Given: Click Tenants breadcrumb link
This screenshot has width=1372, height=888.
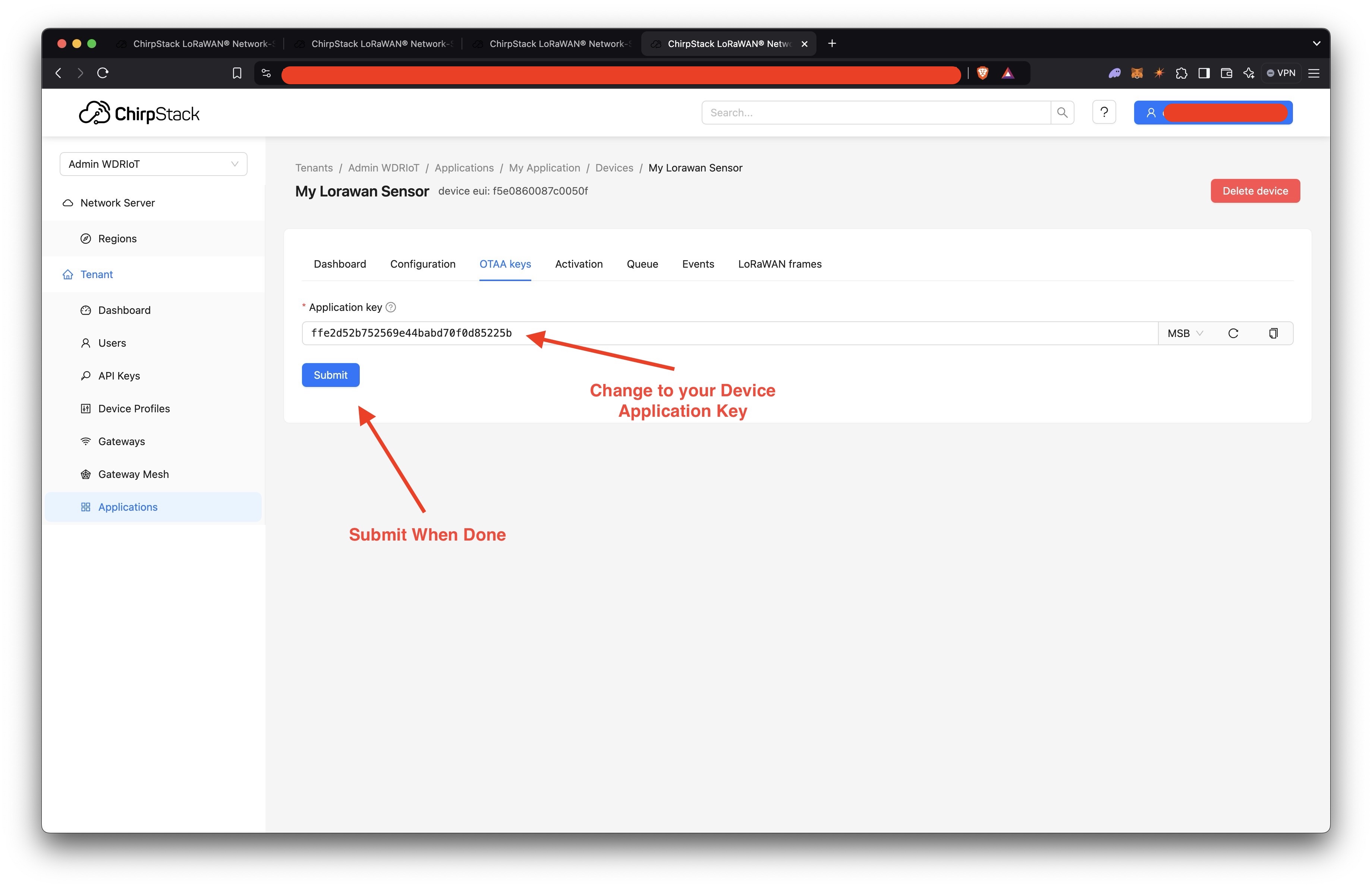Looking at the screenshot, I should tap(314, 168).
